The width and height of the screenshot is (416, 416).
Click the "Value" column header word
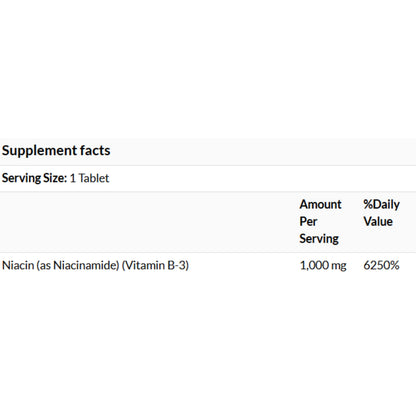coord(378,221)
